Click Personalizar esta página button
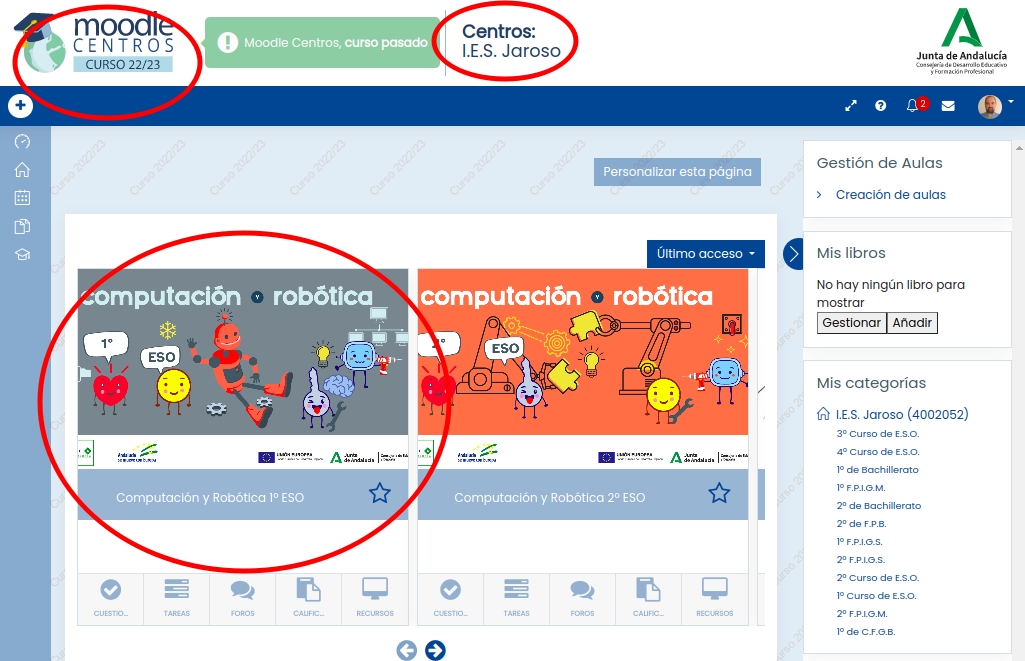The image size is (1025, 661). 677,171
